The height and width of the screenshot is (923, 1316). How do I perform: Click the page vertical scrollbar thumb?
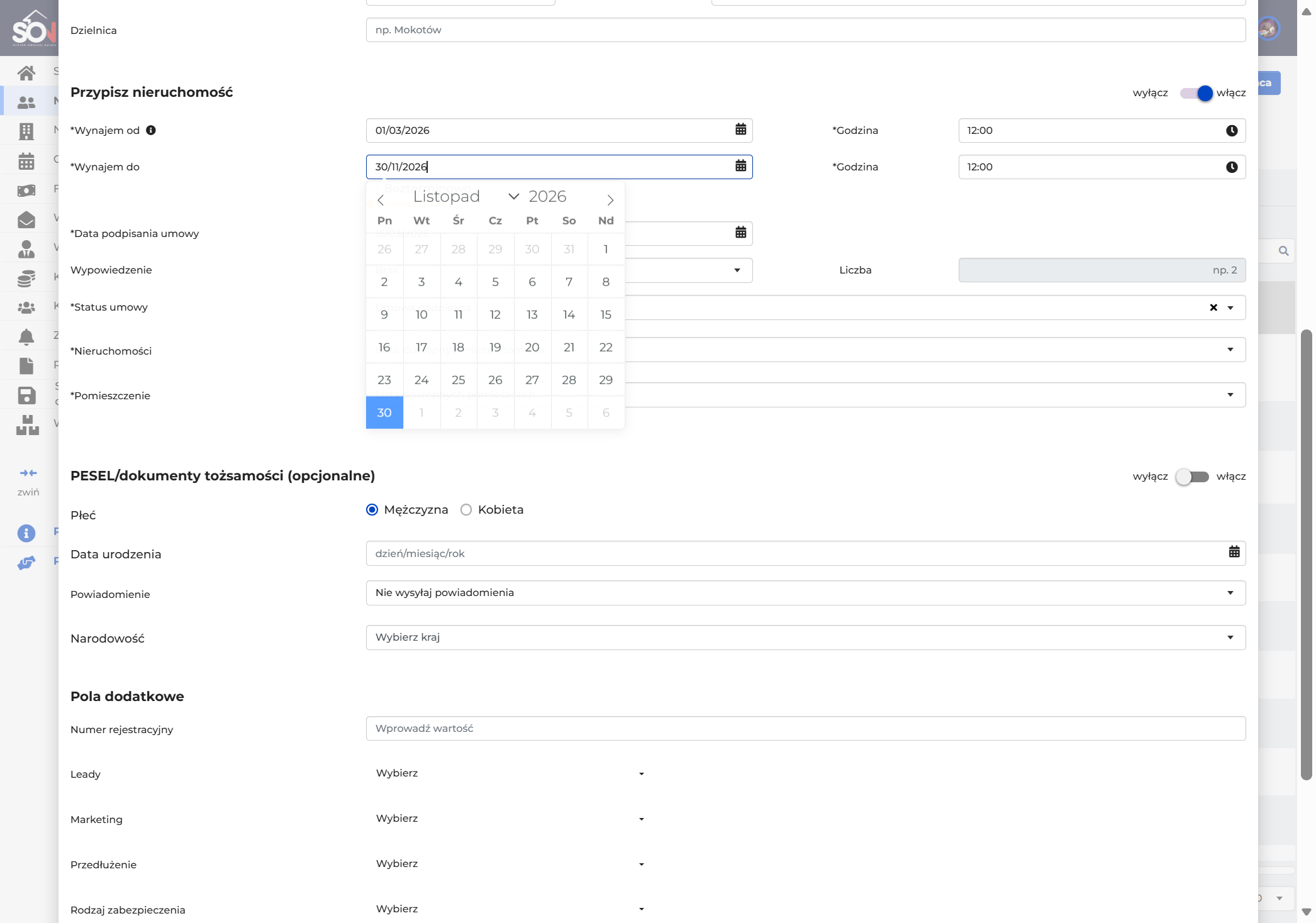pos(1306,555)
